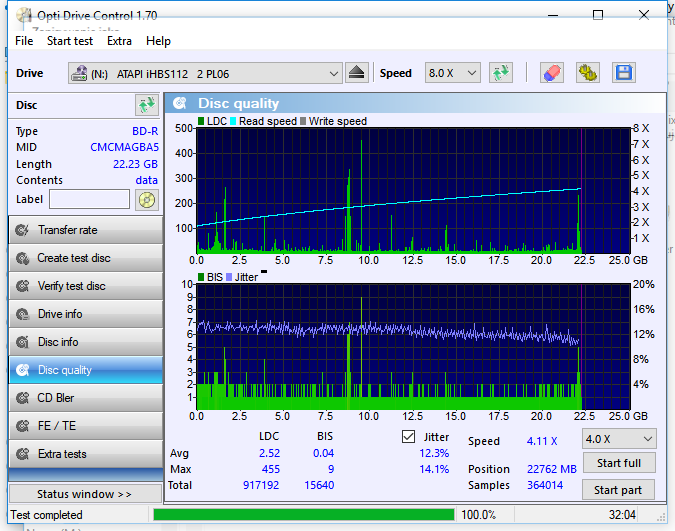
Task: Click the BD-R disc type value
Action: 145,131
